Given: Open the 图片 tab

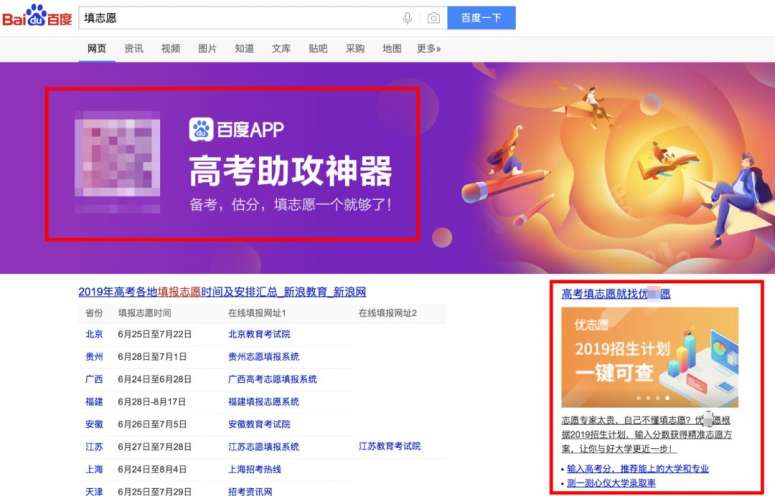Looking at the screenshot, I should pos(207,48).
